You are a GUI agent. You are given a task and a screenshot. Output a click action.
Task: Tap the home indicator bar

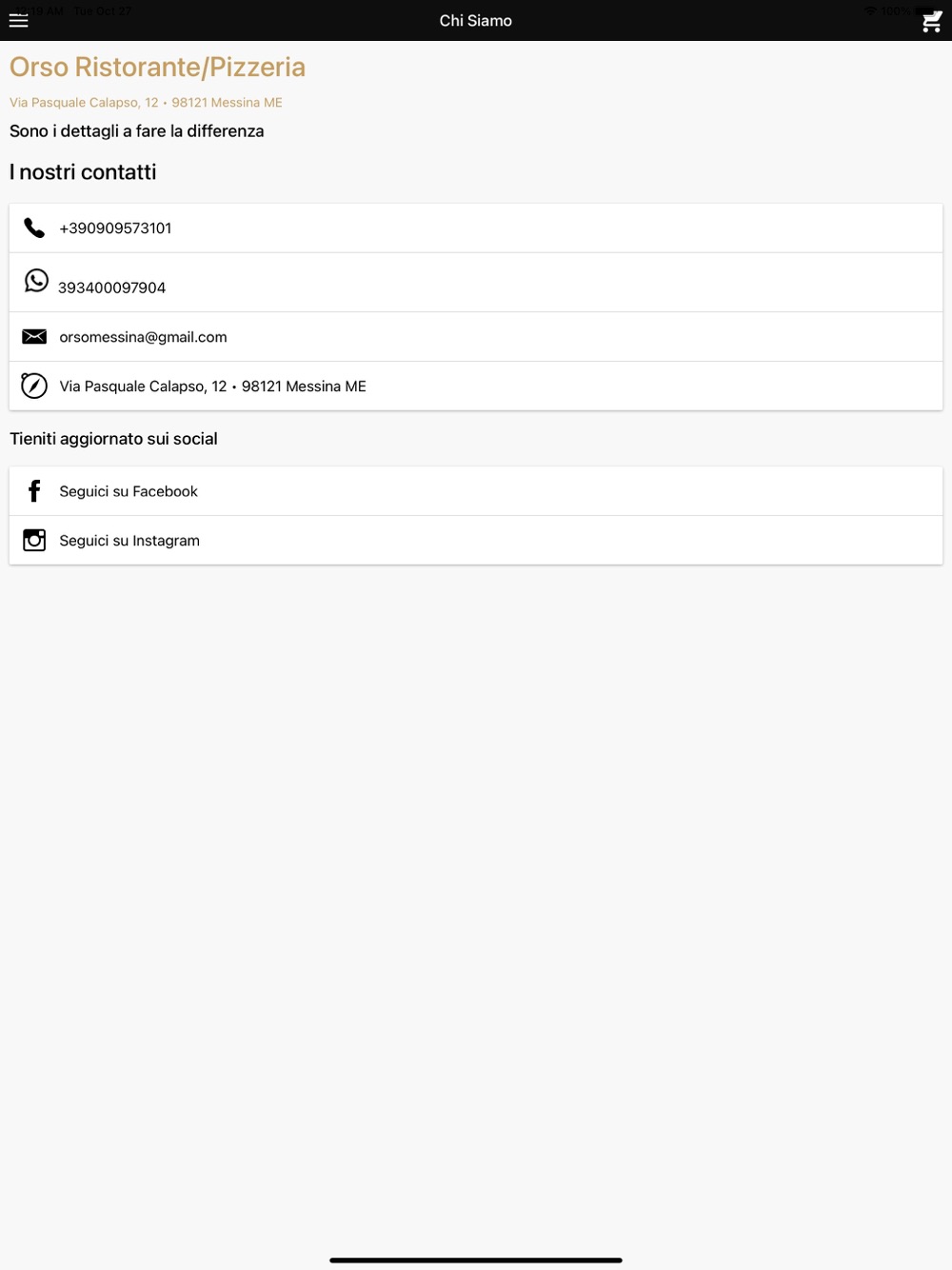pyautogui.click(x=476, y=1260)
